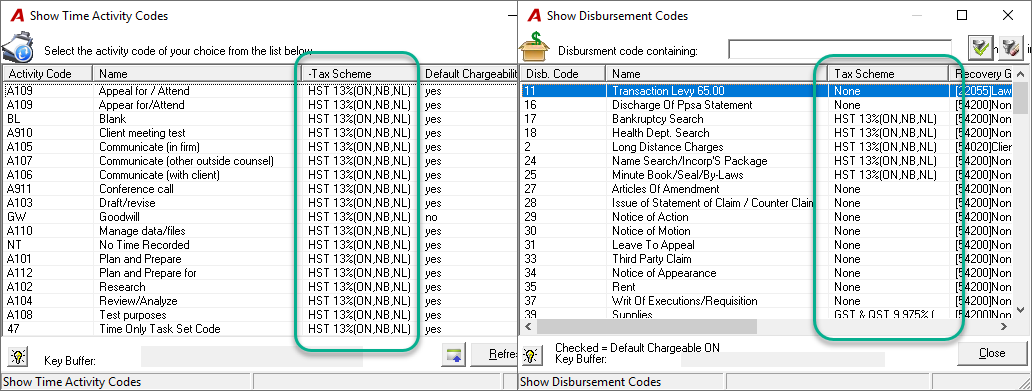
Task: Select the Goodwill activity row
Action: 261,217
